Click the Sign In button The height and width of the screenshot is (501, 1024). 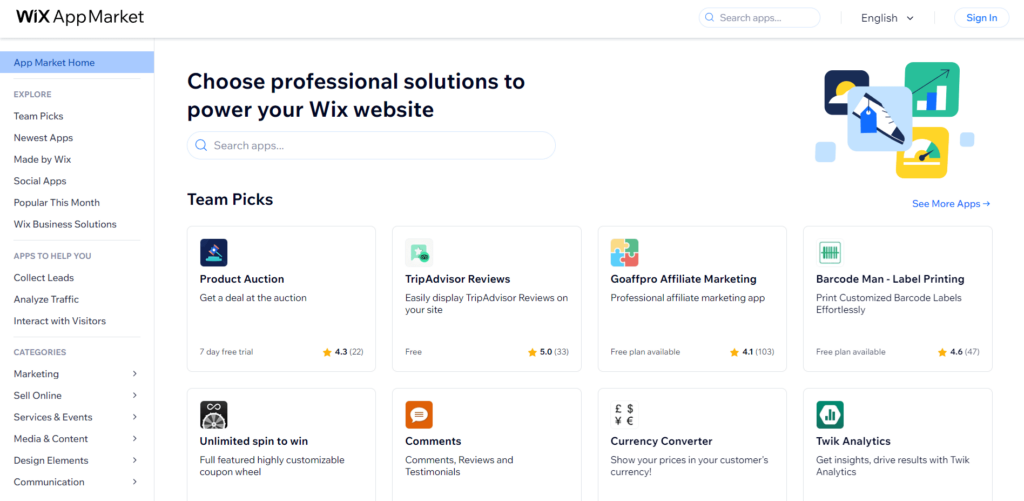(x=982, y=18)
